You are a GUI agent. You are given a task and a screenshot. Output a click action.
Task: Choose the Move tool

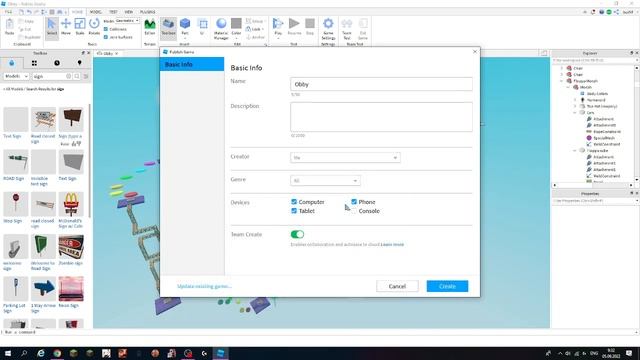click(x=66, y=27)
